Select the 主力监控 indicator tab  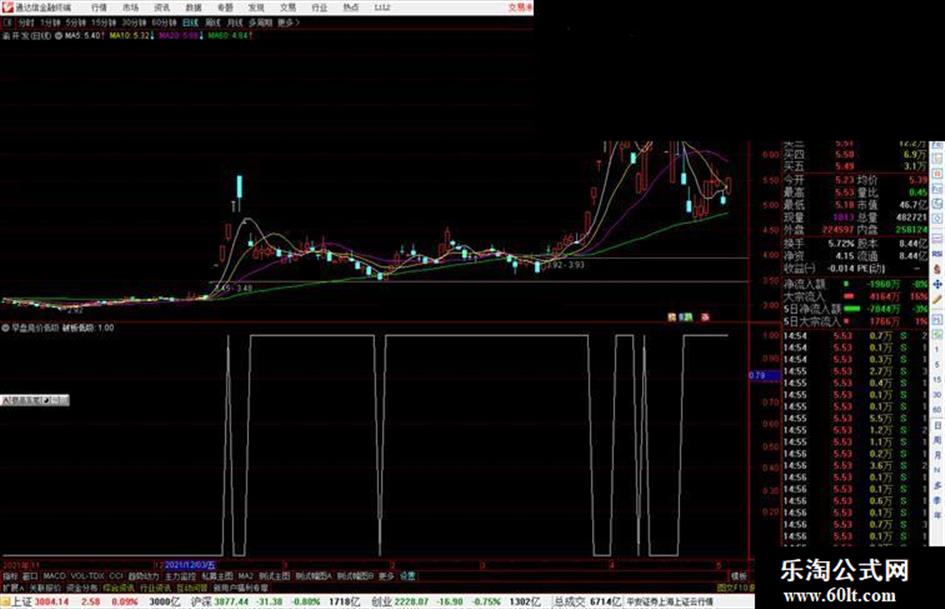point(181,576)
